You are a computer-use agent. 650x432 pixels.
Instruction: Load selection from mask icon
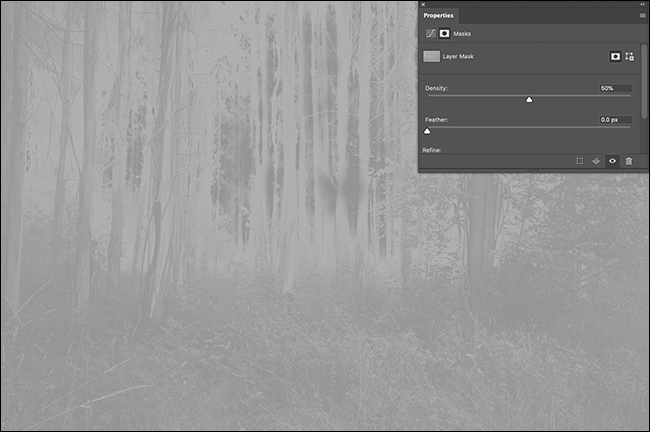(x=580, y=161)
